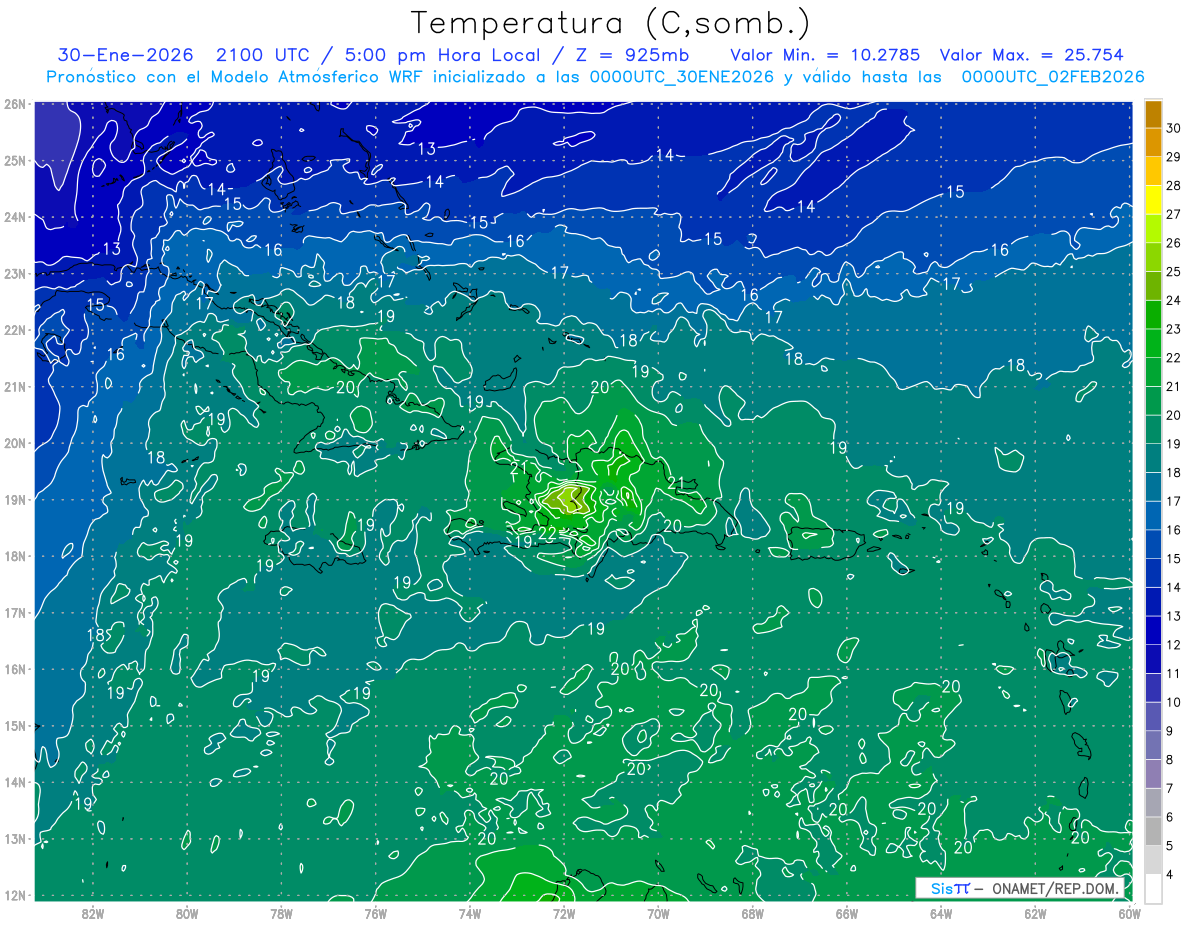Click the legend label "4"
1200x927 pixels.
[x=1171, y=875]
